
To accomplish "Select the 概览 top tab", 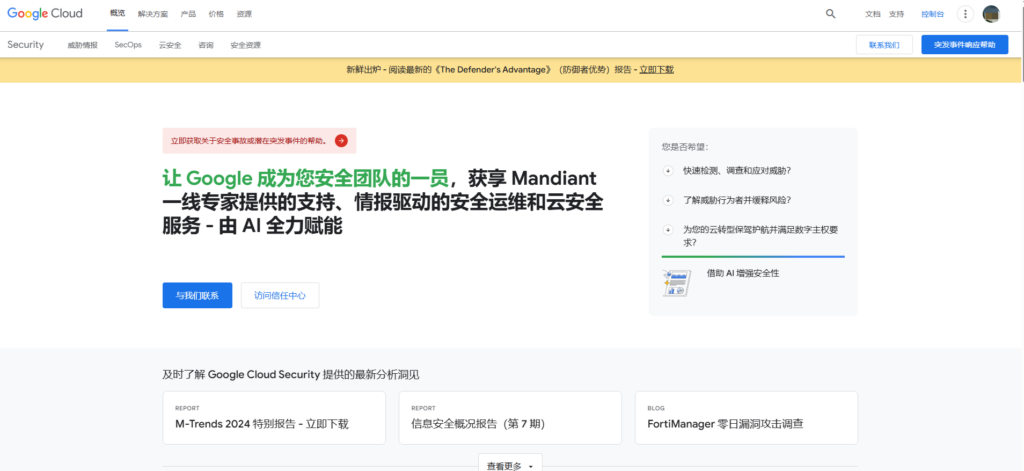I will point(118,14).
